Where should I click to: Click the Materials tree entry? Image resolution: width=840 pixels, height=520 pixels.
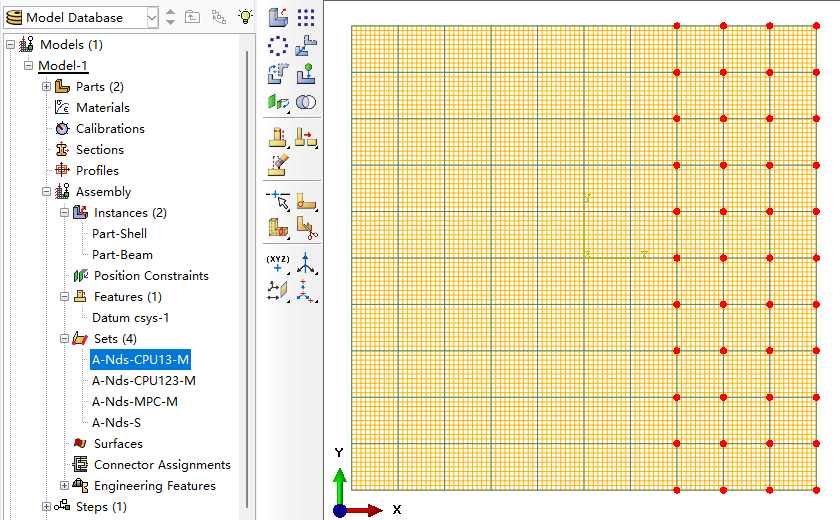click(103, 108)
